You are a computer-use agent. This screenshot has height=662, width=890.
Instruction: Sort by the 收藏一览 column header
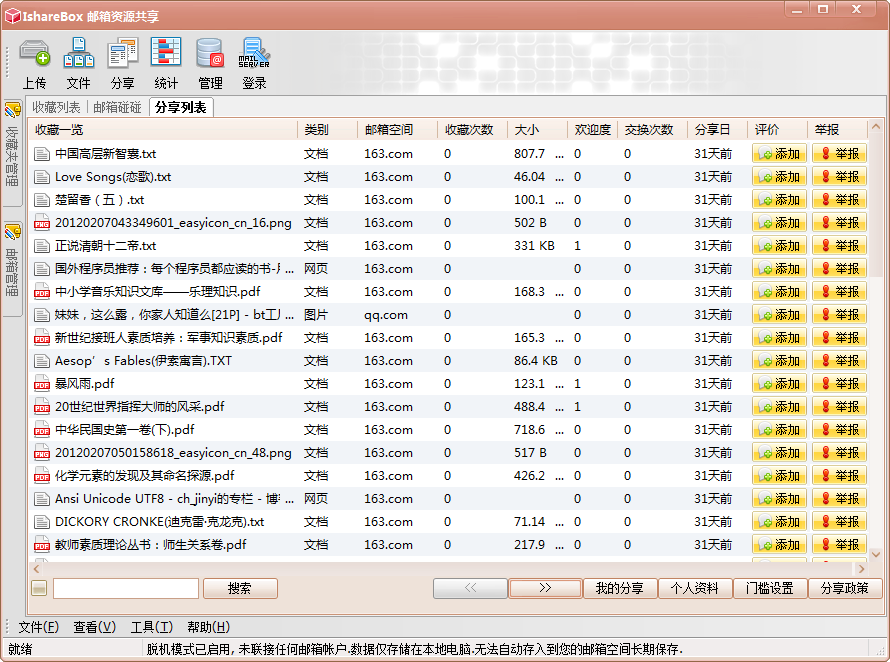(x=163, y=129)
